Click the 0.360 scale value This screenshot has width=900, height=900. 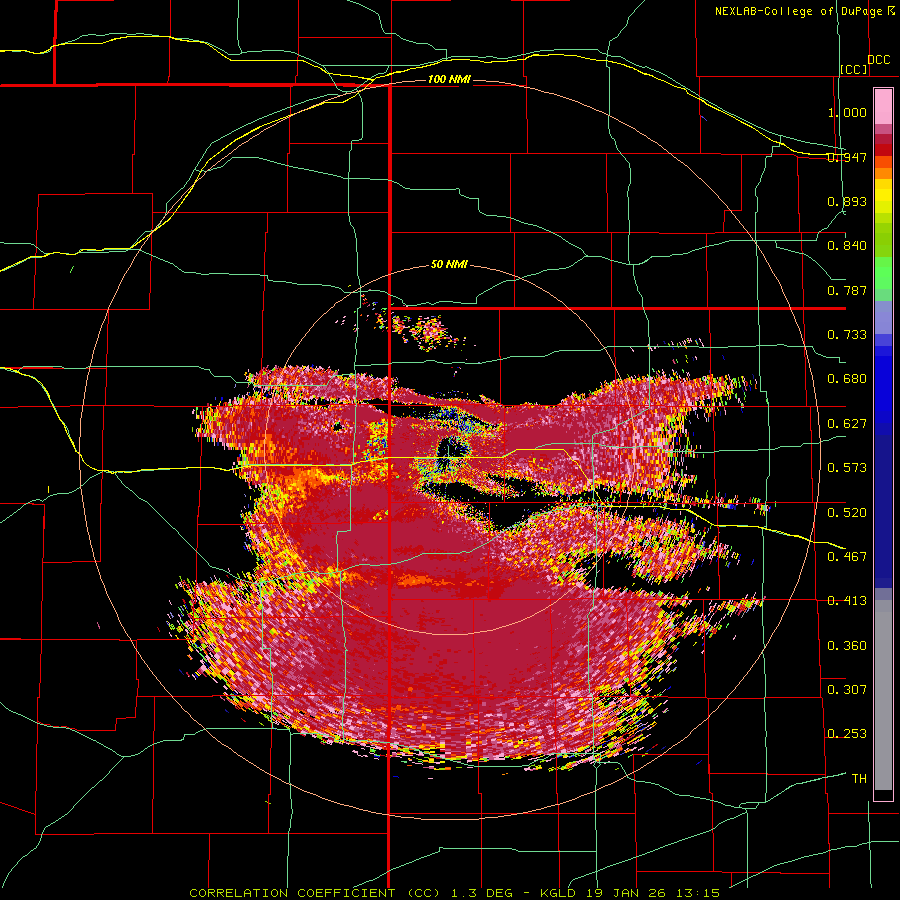pos(847,645)
